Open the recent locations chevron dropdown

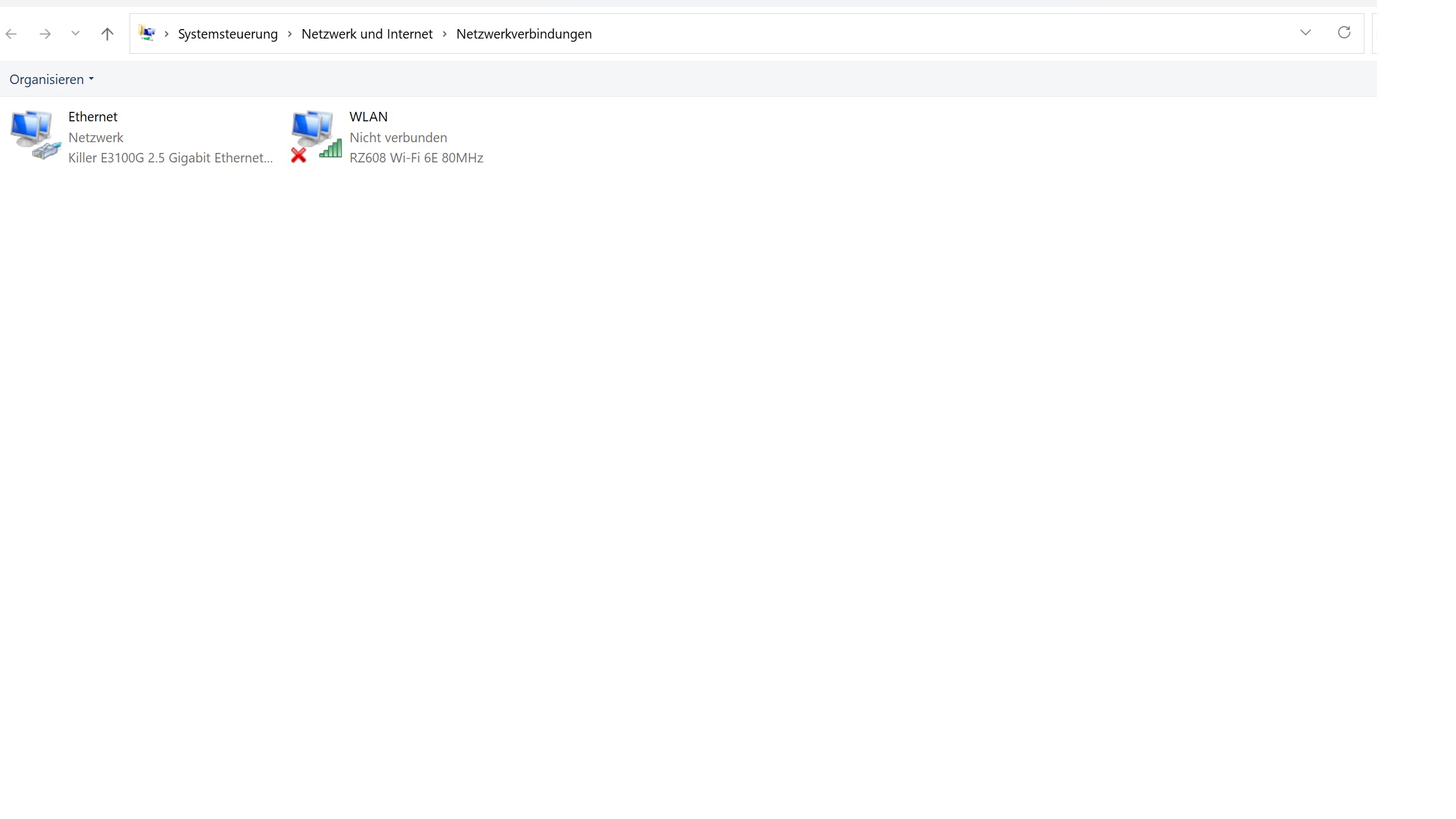point(75,33)
